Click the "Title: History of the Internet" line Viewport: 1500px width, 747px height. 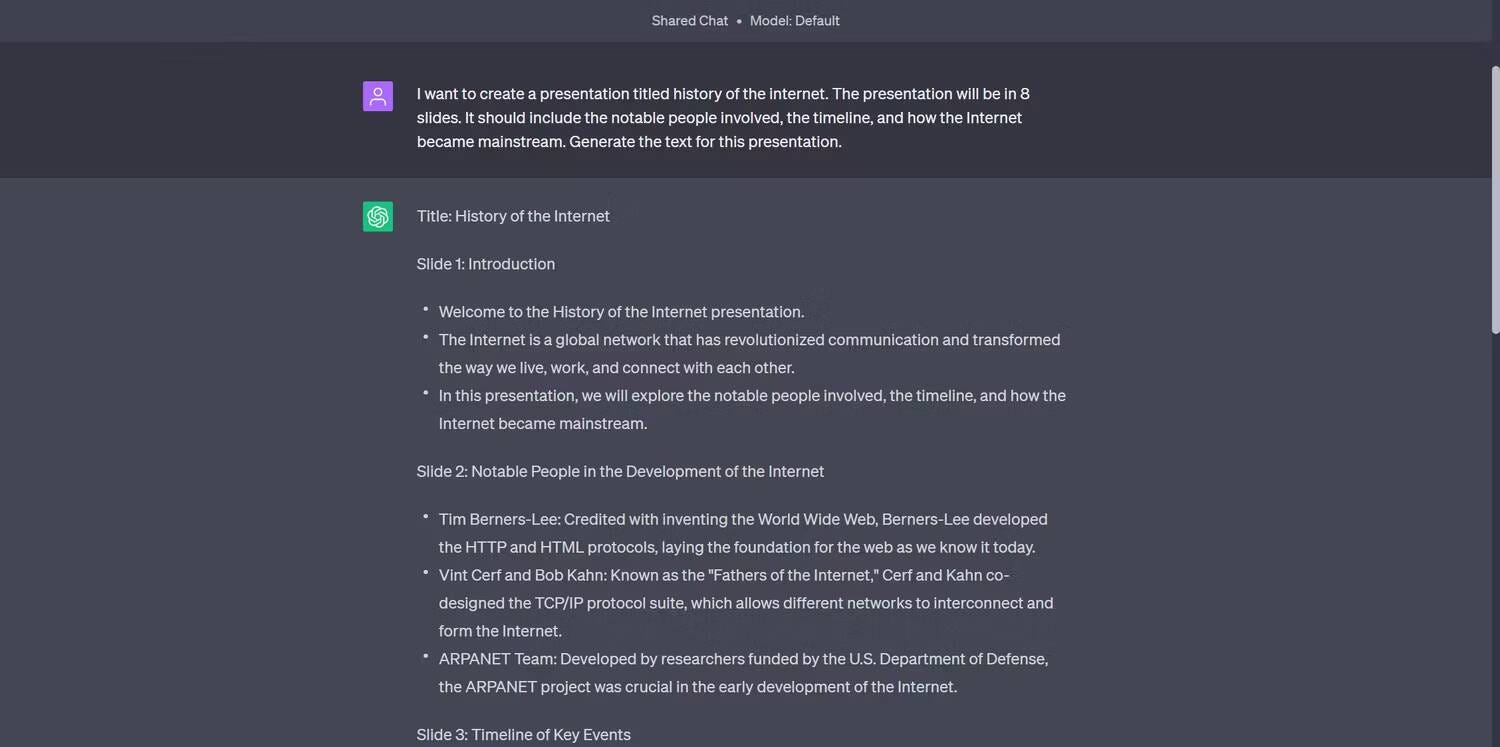pos(513,216)
